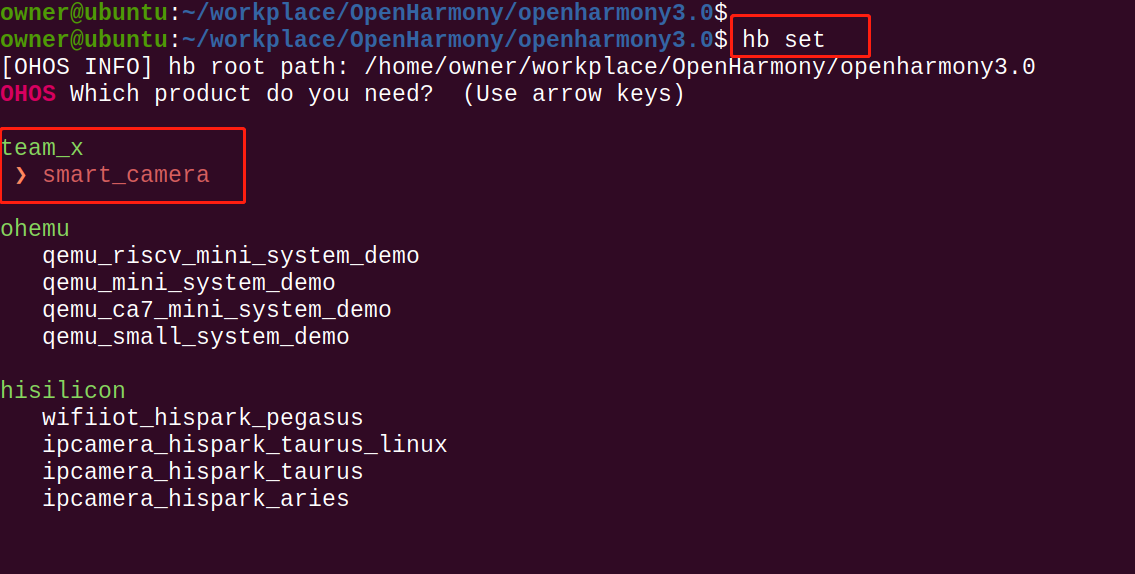The width and height of the screenshot is (1135, 574).
Task: Choose qemu_riscv_mini_system_demo from the list
Action: (230, 256)
